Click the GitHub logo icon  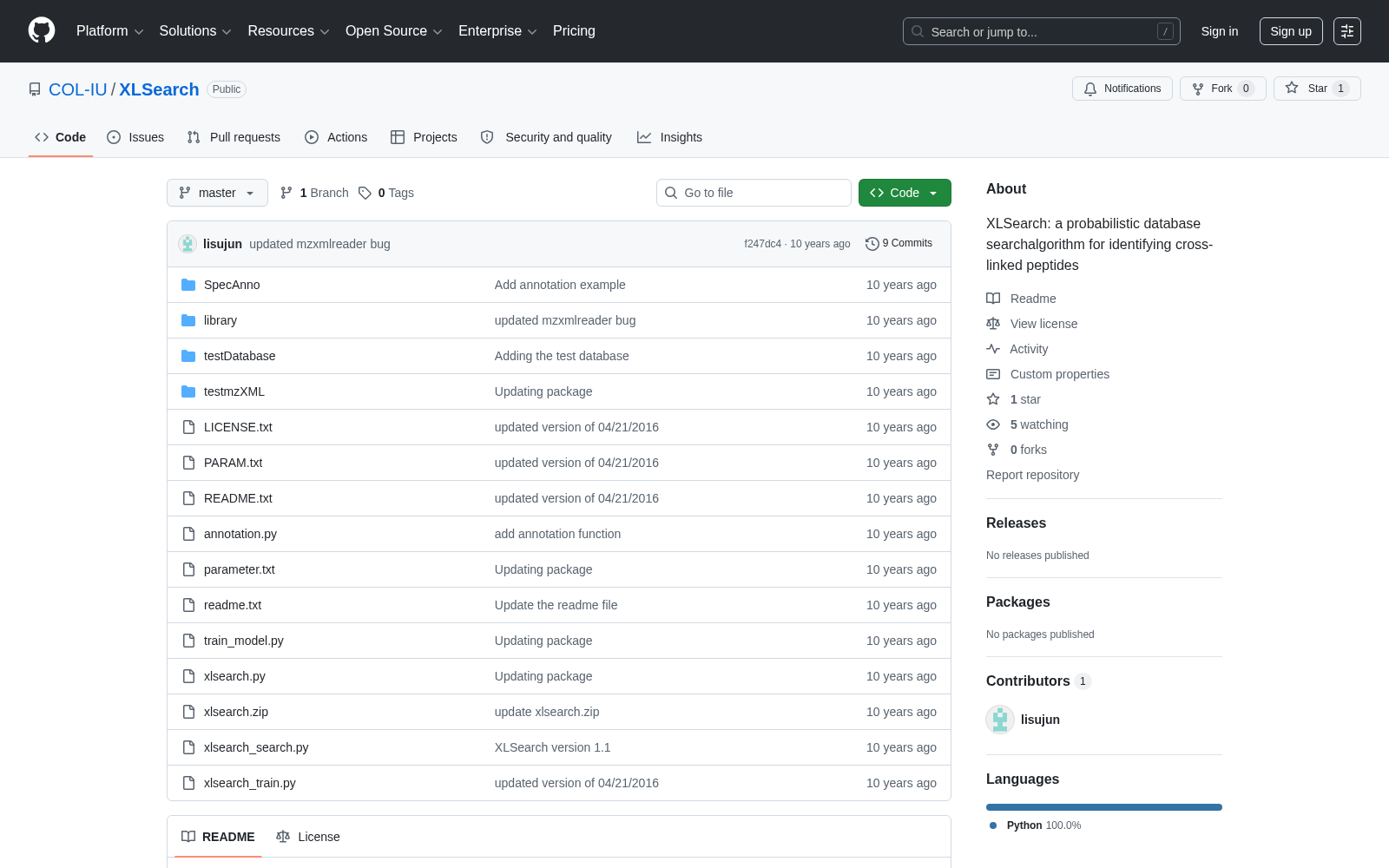[42, 30]
